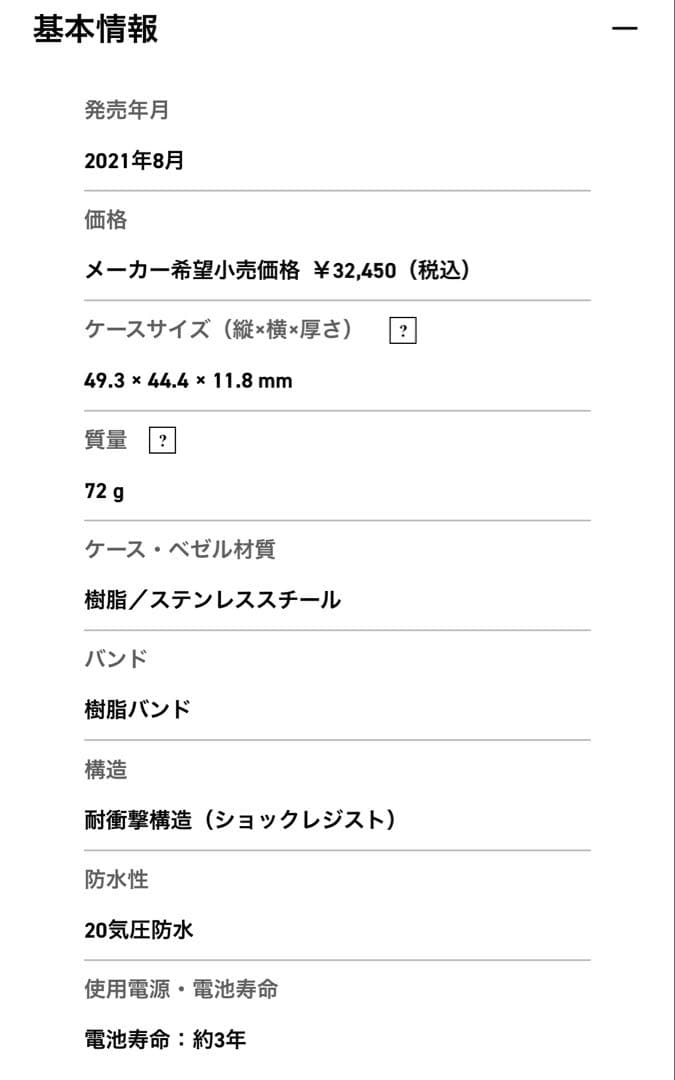Open help icon beside 質量
The image size is (675, 1080).
[x=162, y=441]
